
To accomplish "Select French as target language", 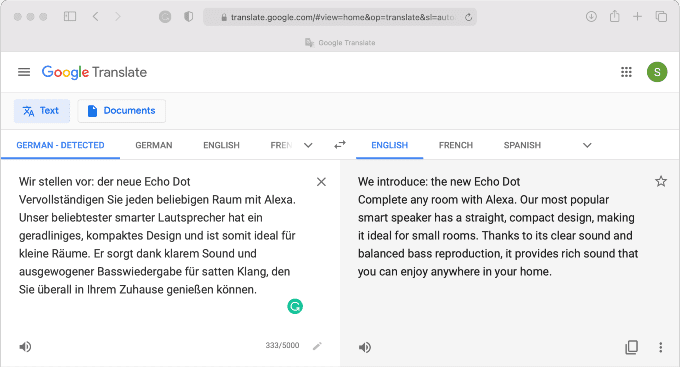I will [456, 145].
